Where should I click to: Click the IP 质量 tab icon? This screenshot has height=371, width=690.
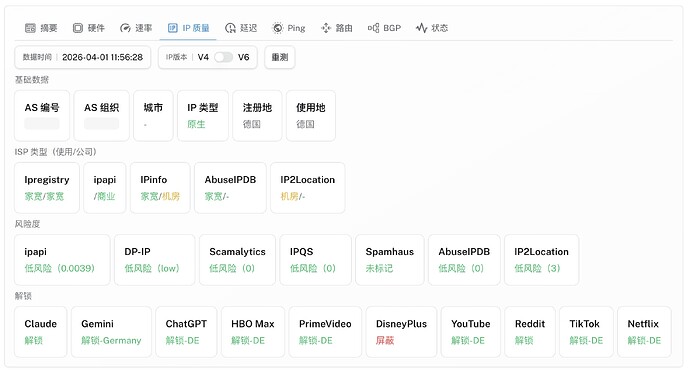(x=172, y=28)
